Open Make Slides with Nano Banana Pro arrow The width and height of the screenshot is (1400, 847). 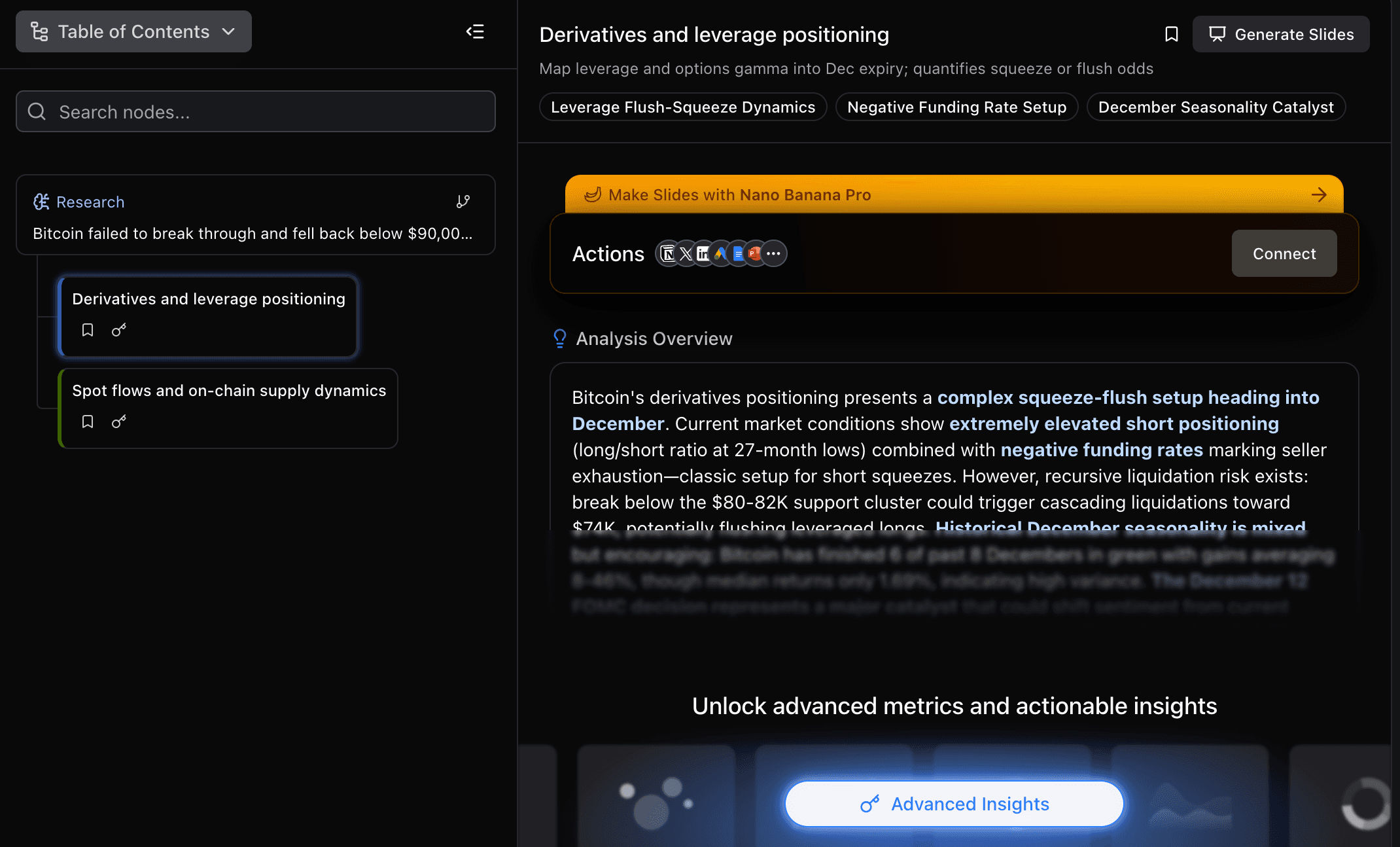pos(1319,194)
